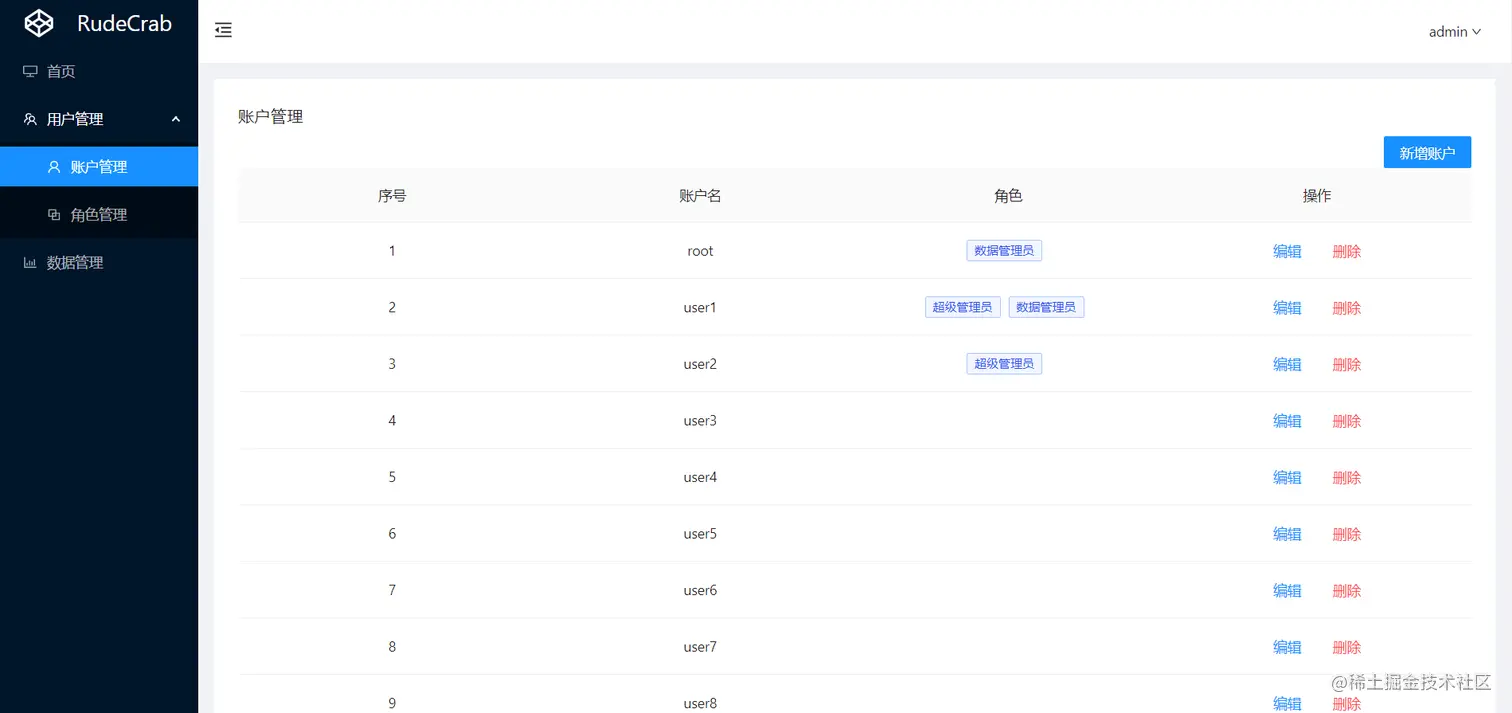Collapse the 用户管理 submenu arrow
This screenshot has width=1512, height=713.
176,119
